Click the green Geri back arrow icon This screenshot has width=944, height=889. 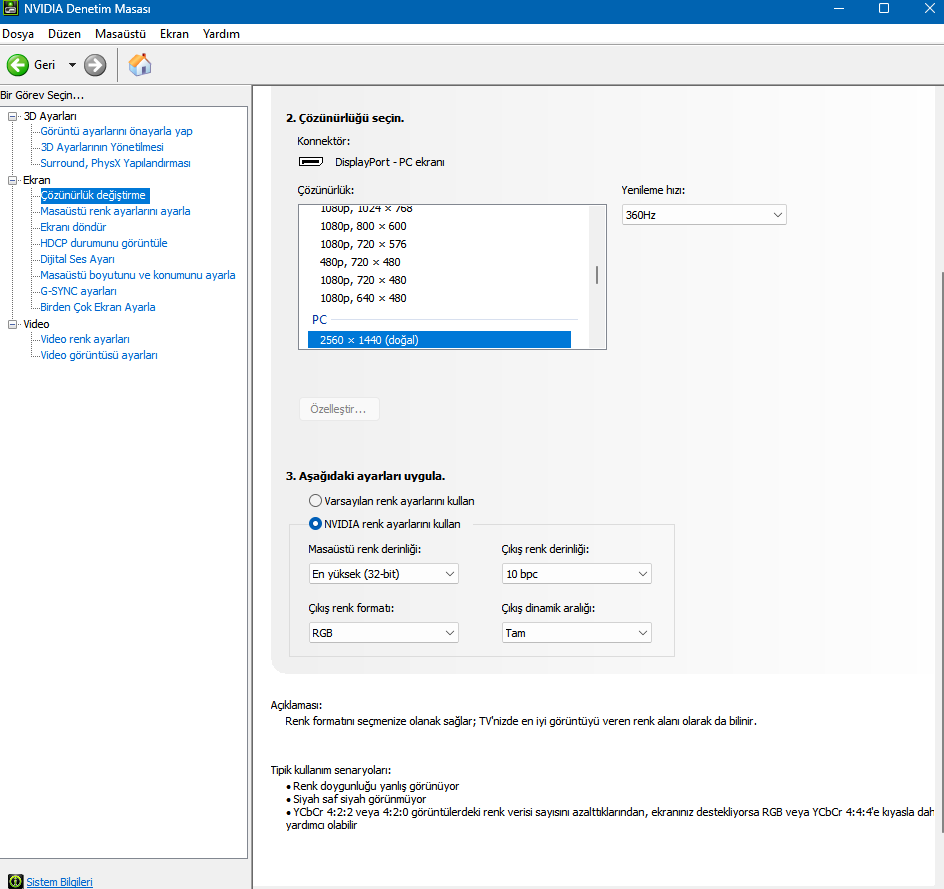[x=17, y=65]
